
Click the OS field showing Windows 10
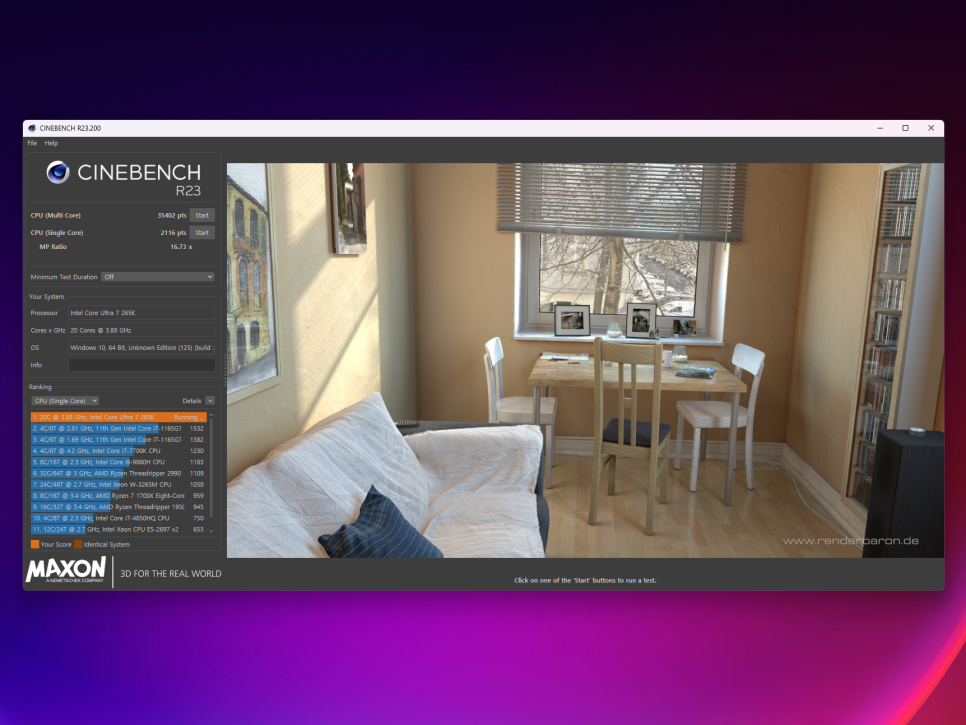[x=142, y=347]
